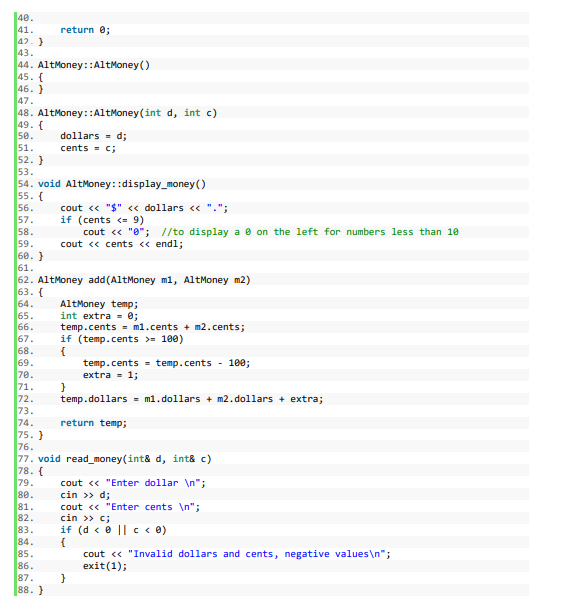Click the "Invalid dollars and cents" message line
The height and width of the screenshot is (613, 569).
[x=237, y=554]
